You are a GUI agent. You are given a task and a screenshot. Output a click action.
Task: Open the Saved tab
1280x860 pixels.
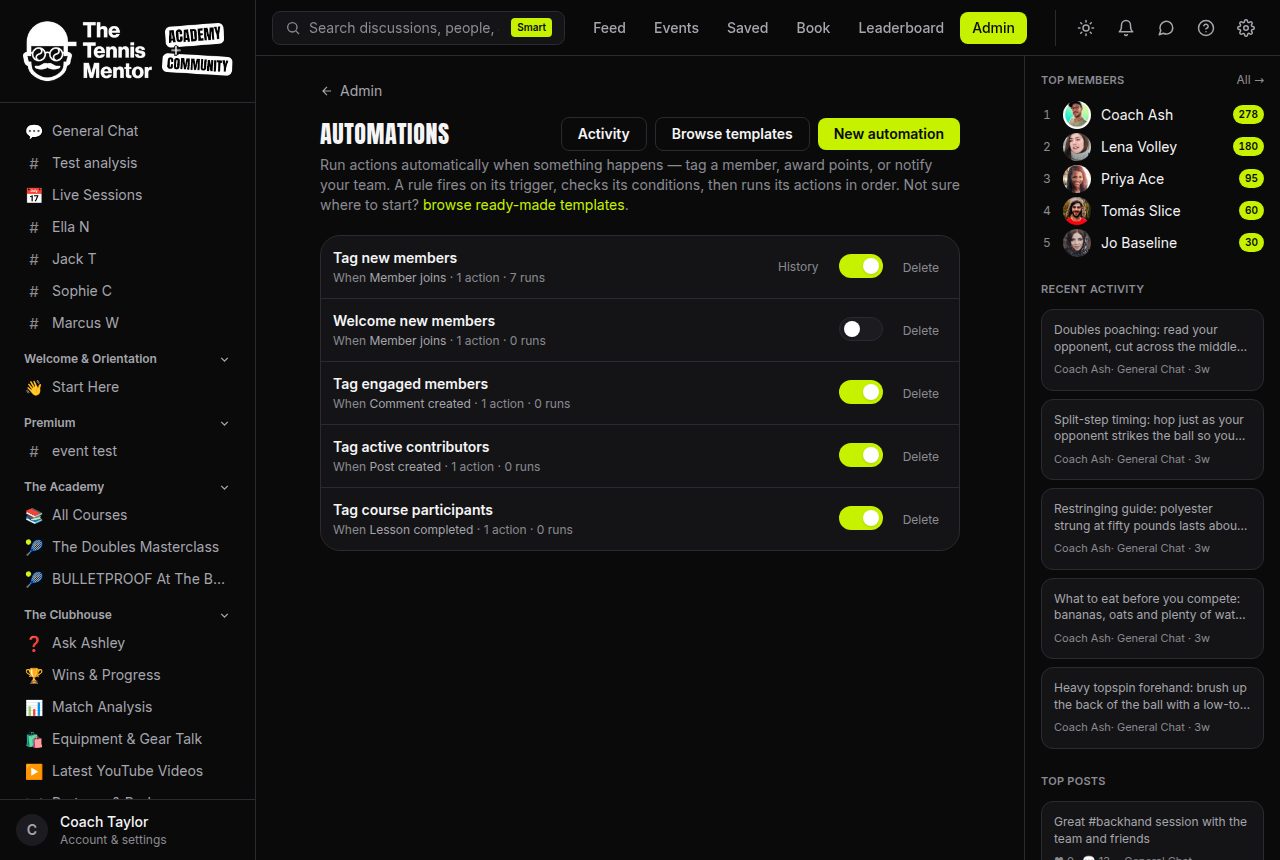(747, 28)
